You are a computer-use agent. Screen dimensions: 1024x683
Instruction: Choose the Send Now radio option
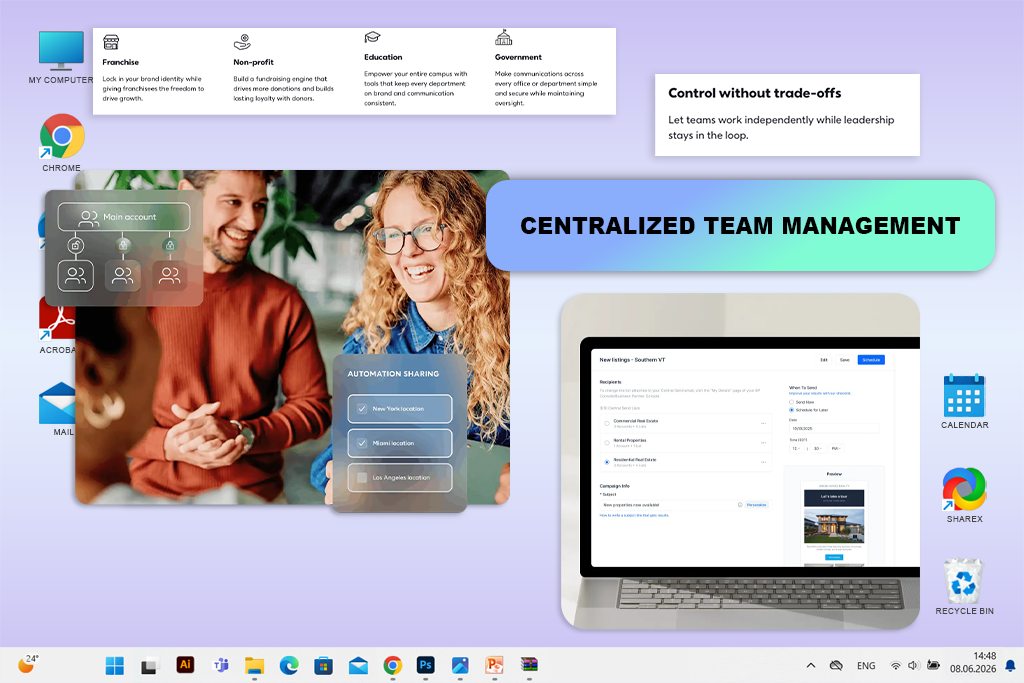(792, 402)
